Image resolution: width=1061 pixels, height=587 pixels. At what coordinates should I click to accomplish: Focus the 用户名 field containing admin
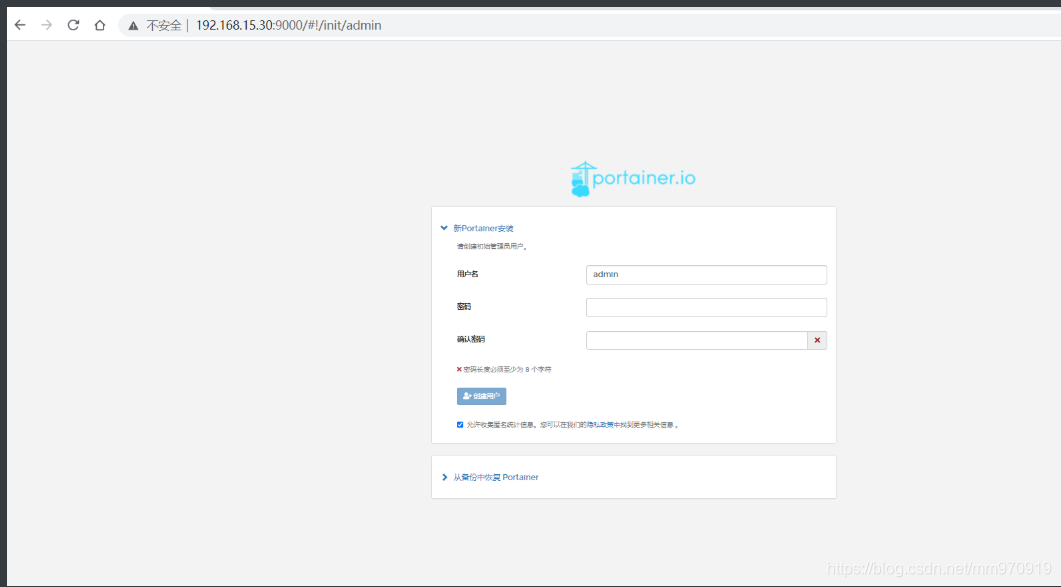(x=706, y=275)
